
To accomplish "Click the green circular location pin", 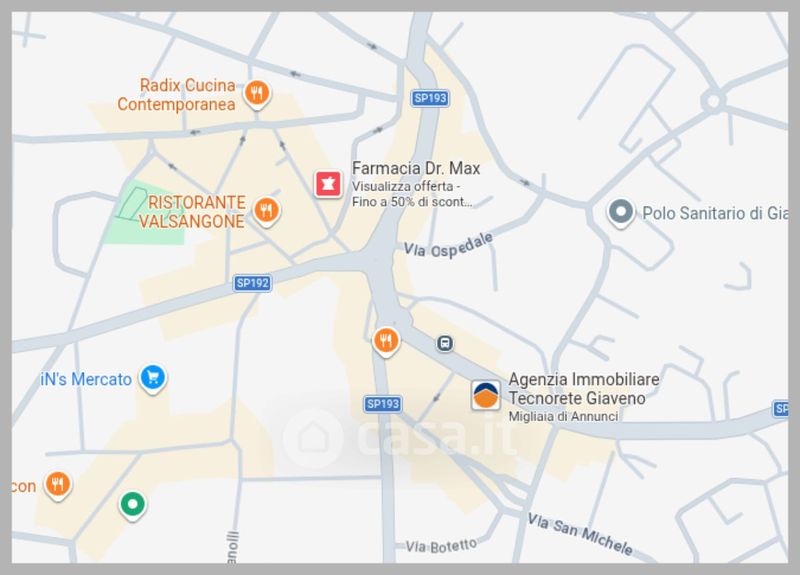I will (133, 505).
